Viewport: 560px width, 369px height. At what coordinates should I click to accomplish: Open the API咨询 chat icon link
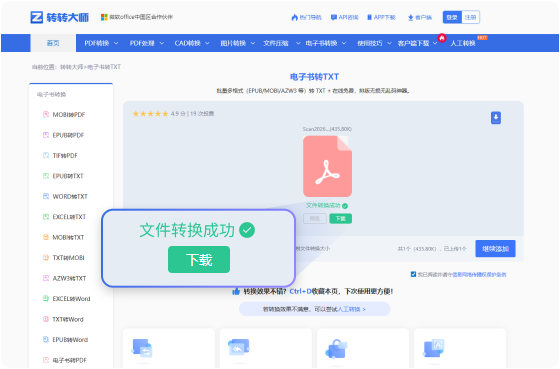tap(344, 17)
